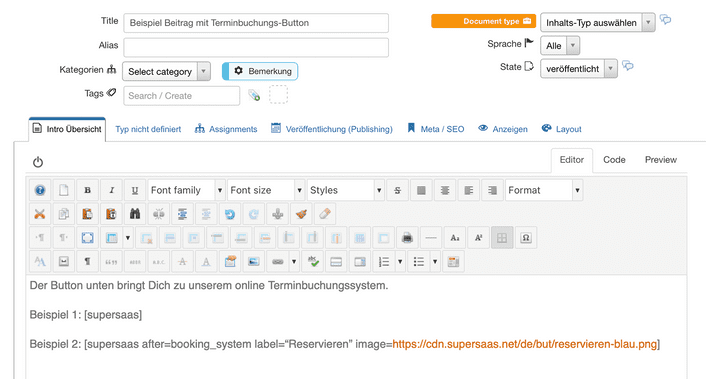Image resolution: width=706 pixels, height=379 pixels.
Task: Toggle fullscreen editor mode
Action: coord(87,238)
